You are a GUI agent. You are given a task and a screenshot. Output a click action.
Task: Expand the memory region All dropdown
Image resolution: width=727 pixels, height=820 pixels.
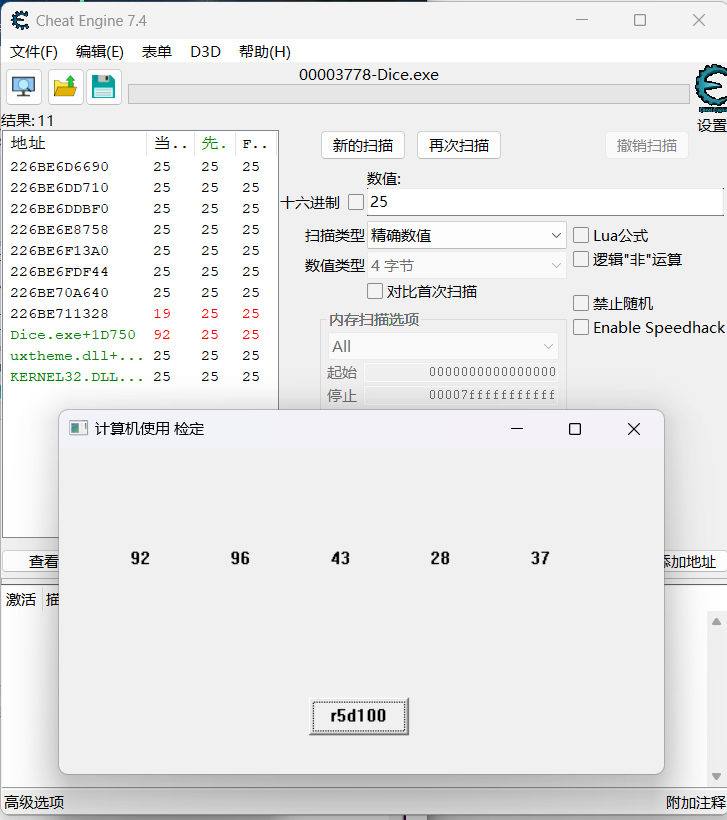443,346
